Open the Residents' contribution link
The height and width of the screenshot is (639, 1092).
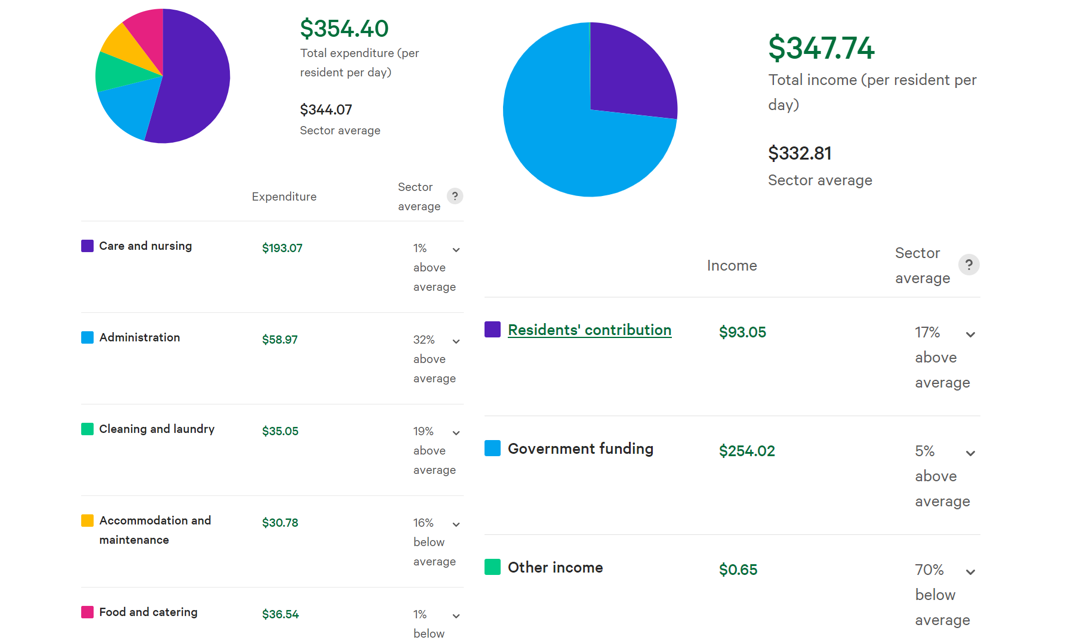pos(589,330)
